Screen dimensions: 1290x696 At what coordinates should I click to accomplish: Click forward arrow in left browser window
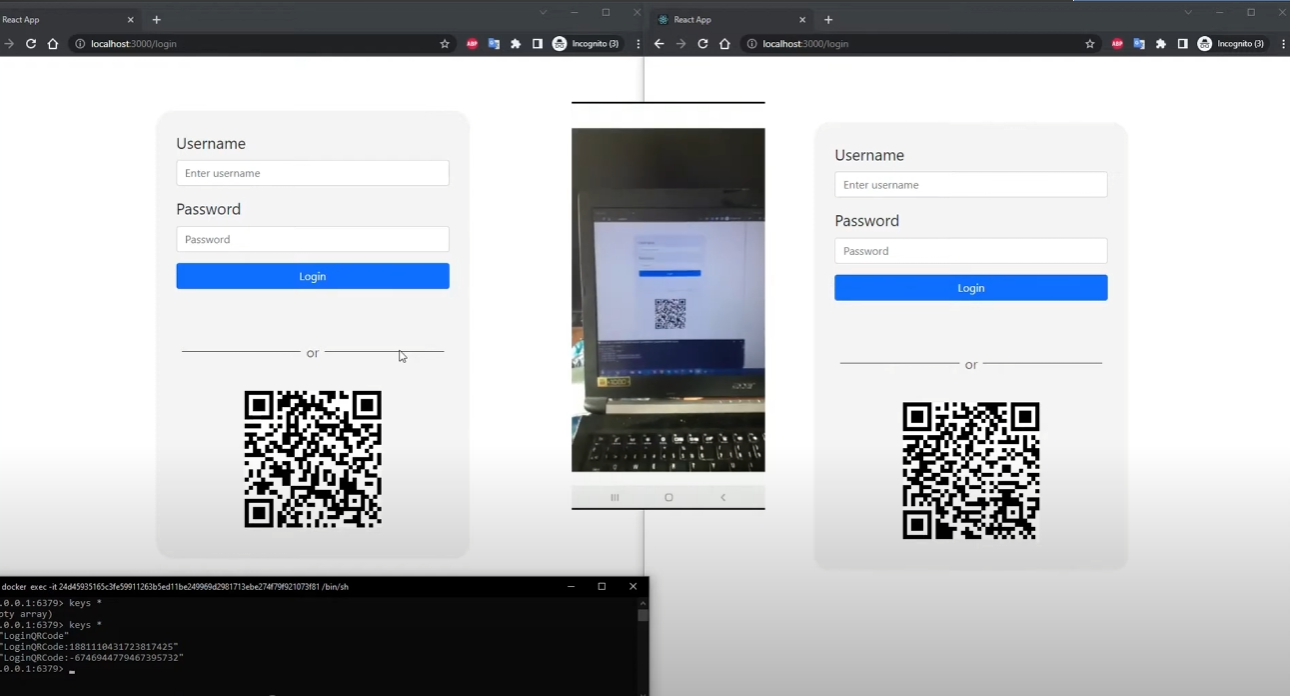click(9, 44)
